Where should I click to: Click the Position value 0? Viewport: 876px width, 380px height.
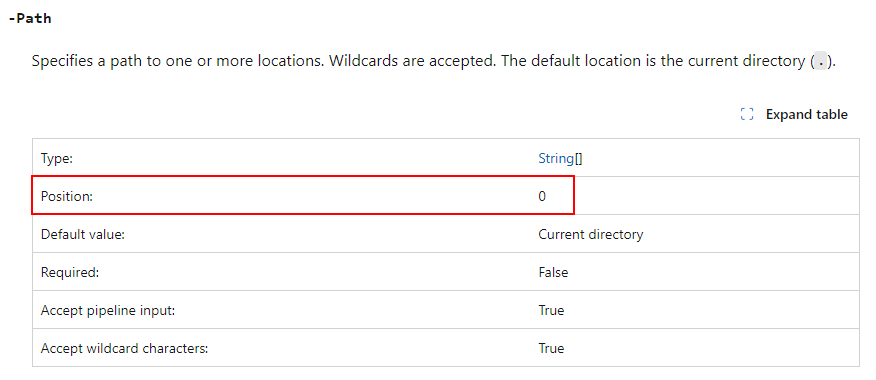[542, 196]
